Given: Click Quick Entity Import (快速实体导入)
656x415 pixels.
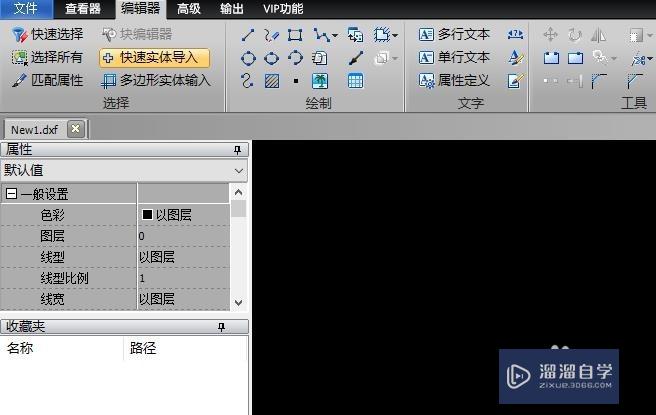Looking at the screenshot, I should pyautogui.click(x=154, y=58).
